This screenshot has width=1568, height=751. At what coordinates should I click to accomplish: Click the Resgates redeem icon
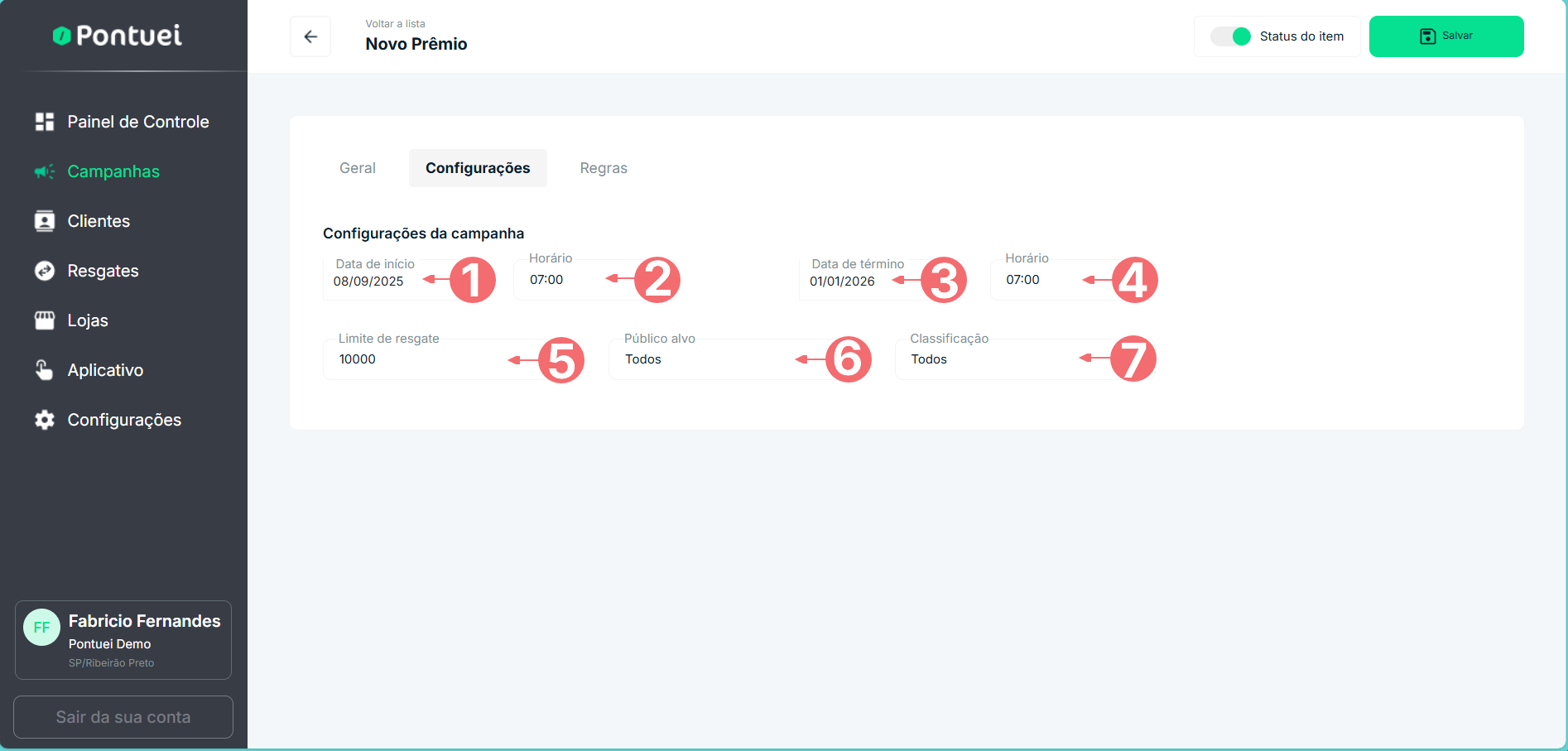click(45, 271)
